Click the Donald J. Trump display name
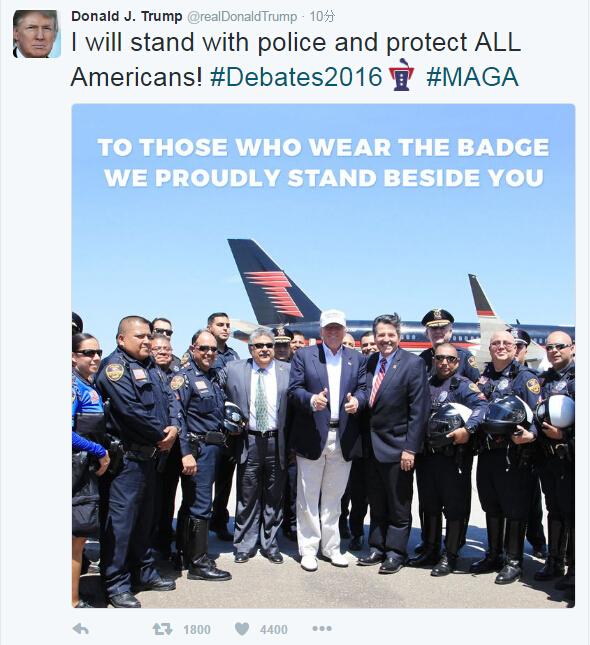The width and height of the screenshot is (590, 645). (x=127, y=16)
